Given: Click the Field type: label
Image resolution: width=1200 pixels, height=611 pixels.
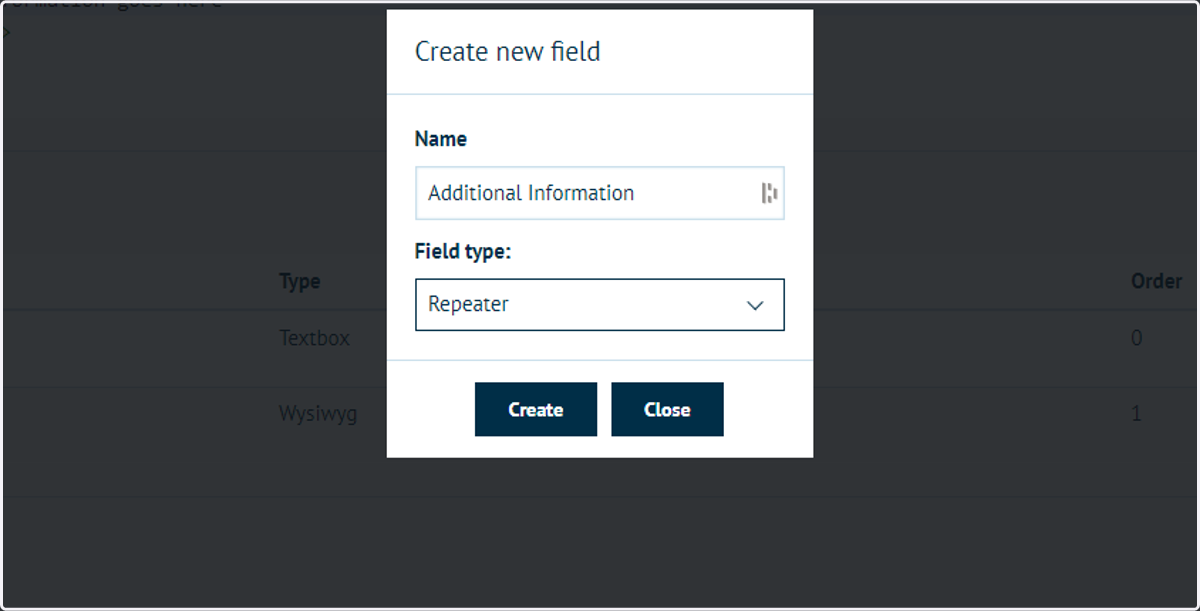Looking at the screenshot, I should pyautogui.click(x=463, y=252).
